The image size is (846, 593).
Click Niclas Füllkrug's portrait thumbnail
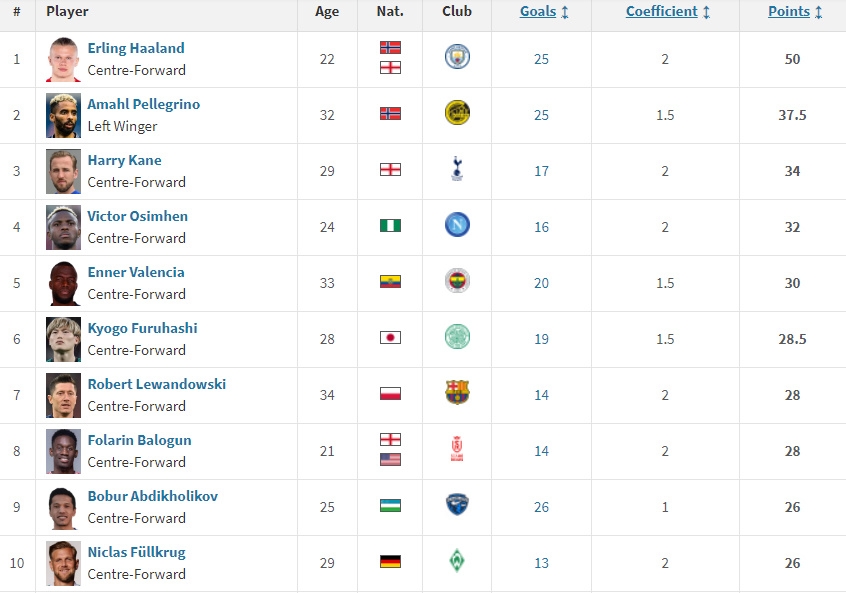(x=63, y=563)
